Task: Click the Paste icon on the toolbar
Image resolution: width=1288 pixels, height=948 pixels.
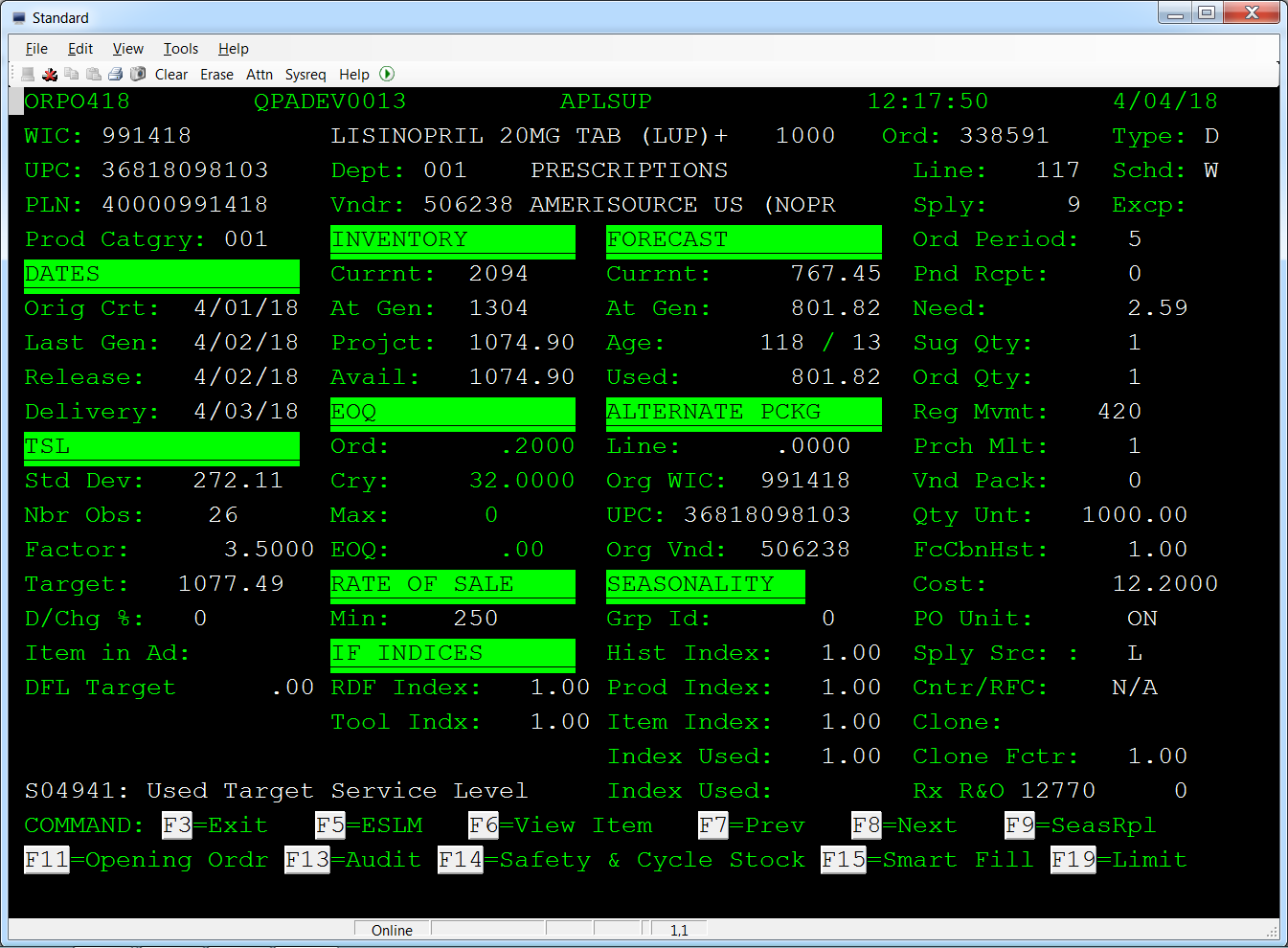Action: coord(93,74)
